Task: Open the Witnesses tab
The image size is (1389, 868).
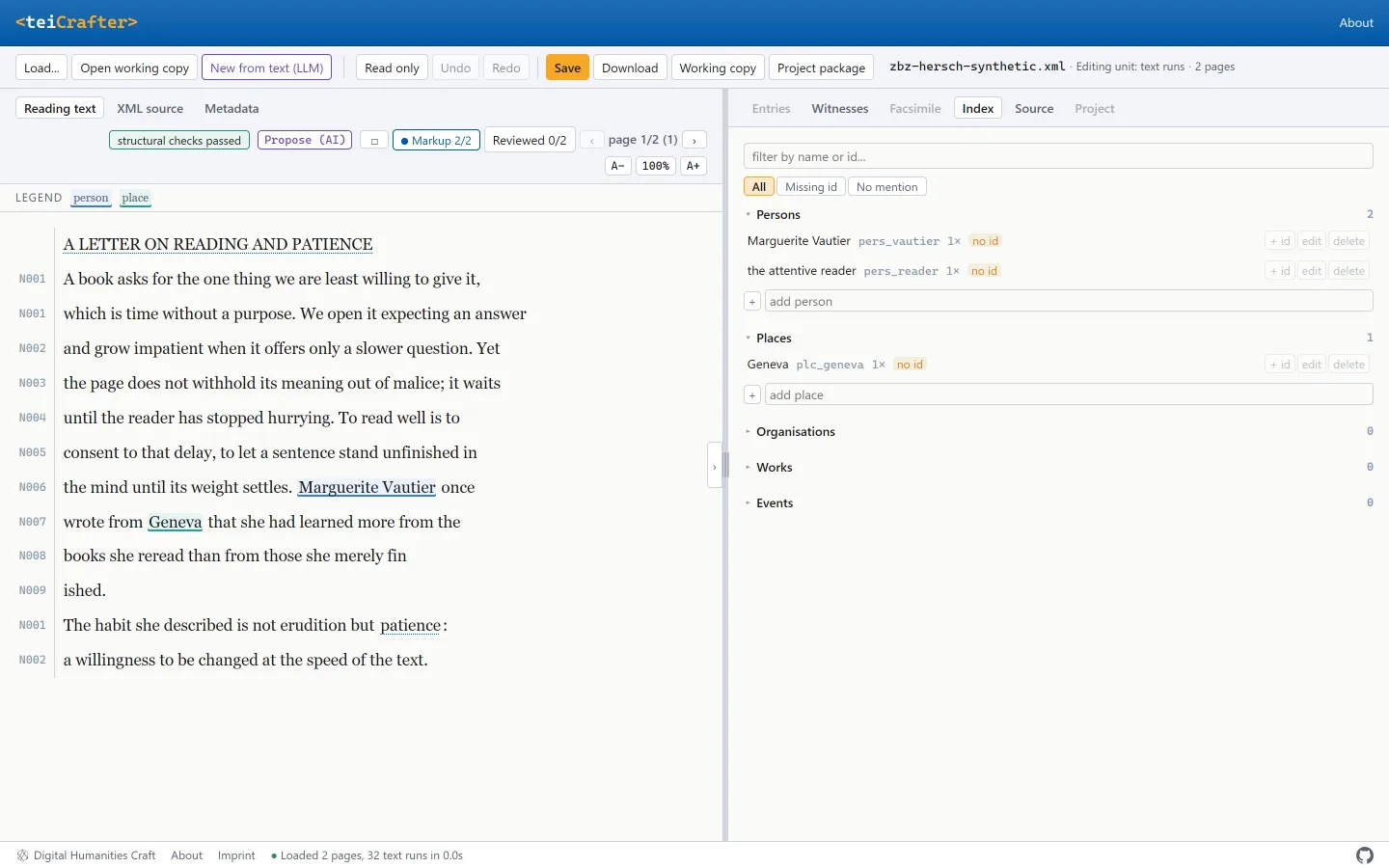Action: pos(840,109)
